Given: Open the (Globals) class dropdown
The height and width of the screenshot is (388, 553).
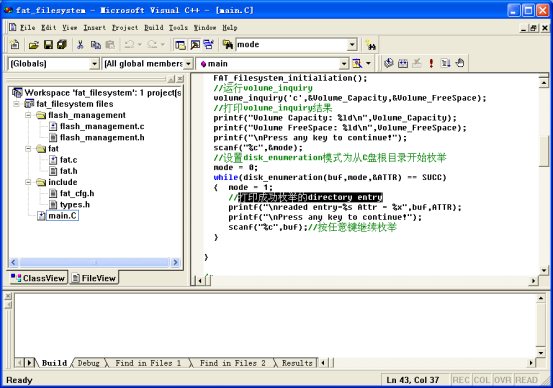Looking at the screenshot, I should 94,64.
